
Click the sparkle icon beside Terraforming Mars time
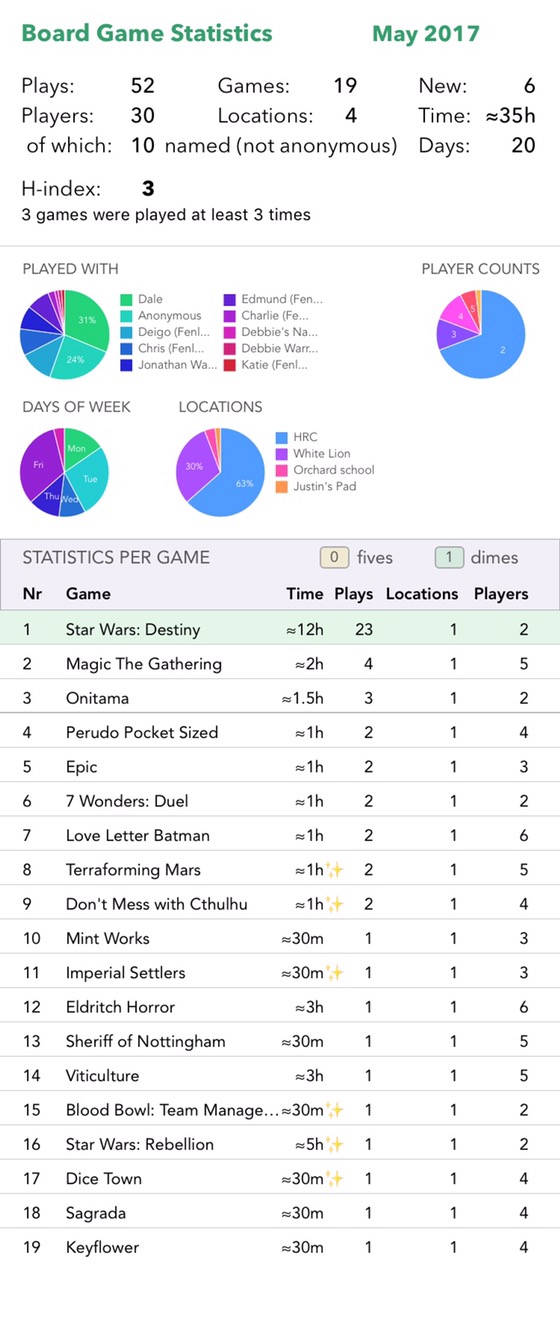(x=334, y=870)
